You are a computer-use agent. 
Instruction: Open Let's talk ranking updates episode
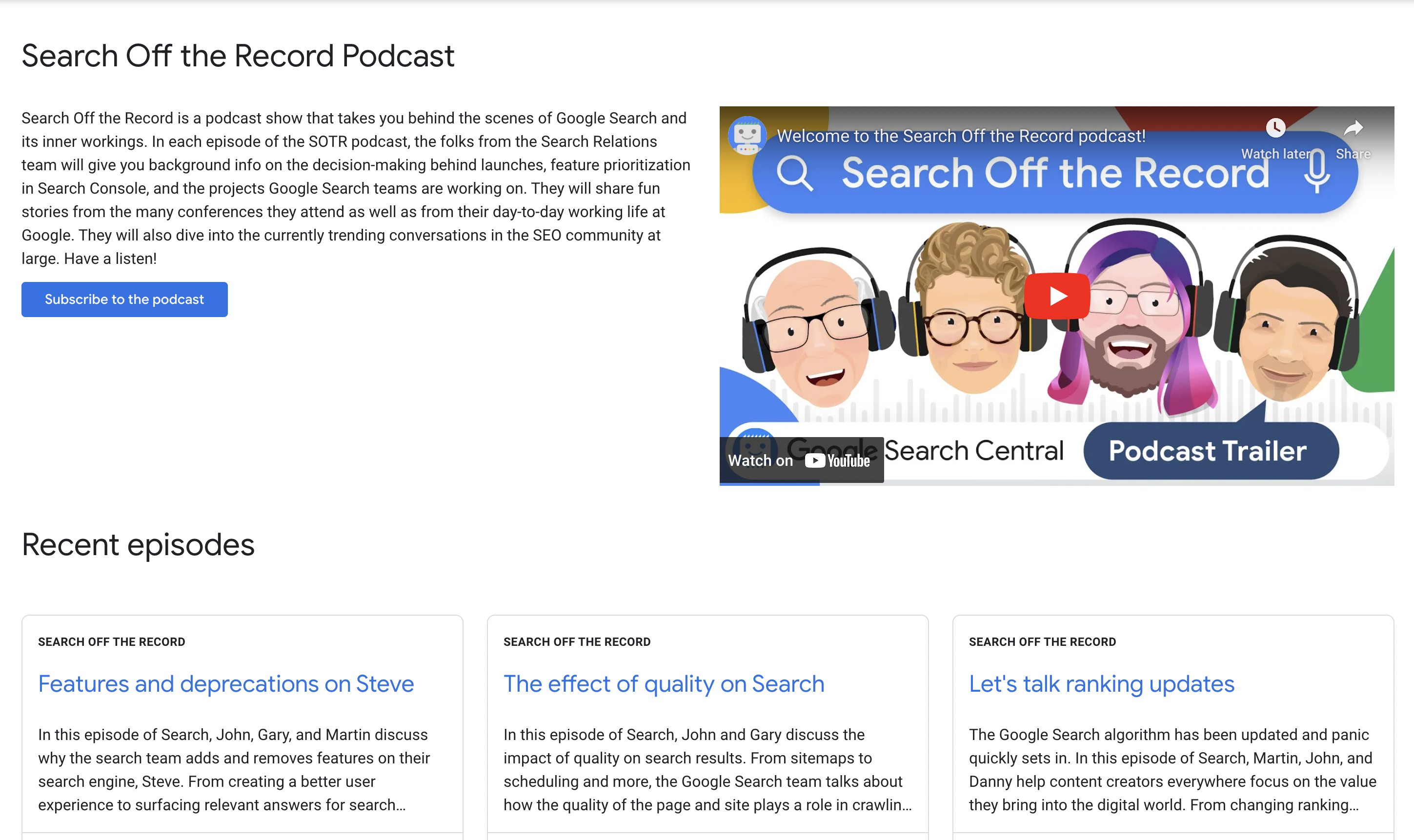(x=1102, y=684)
